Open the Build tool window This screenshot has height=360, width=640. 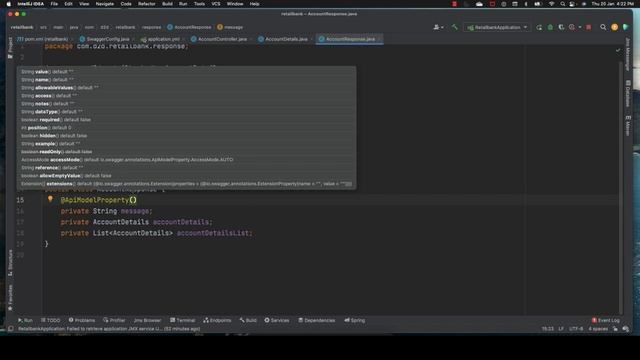click(248, 320)
